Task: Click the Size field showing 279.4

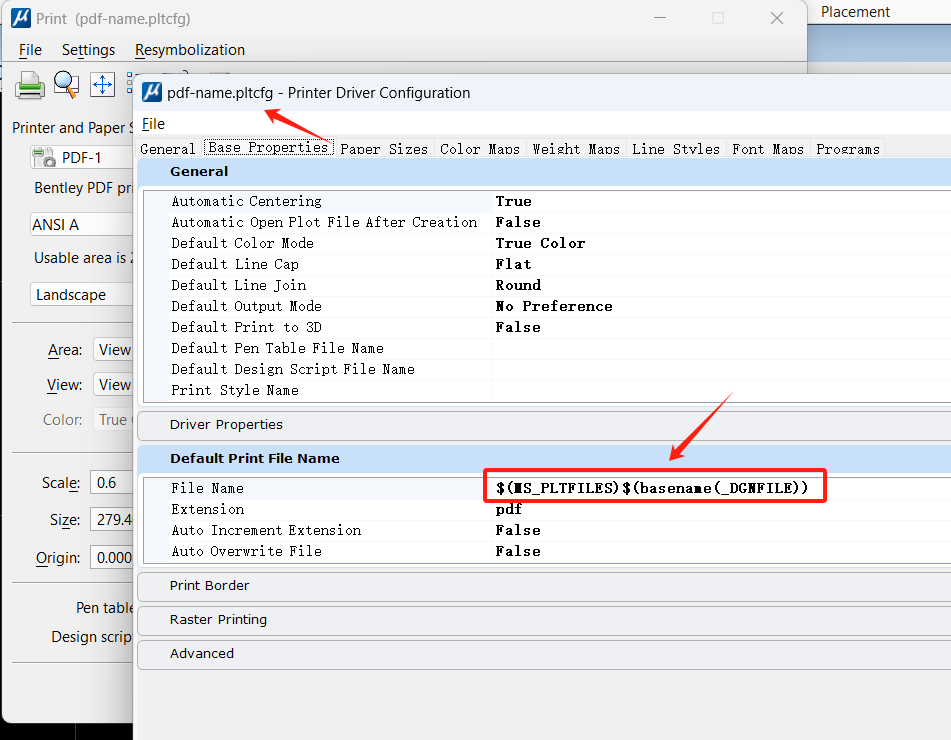Action: pos(112,520)
